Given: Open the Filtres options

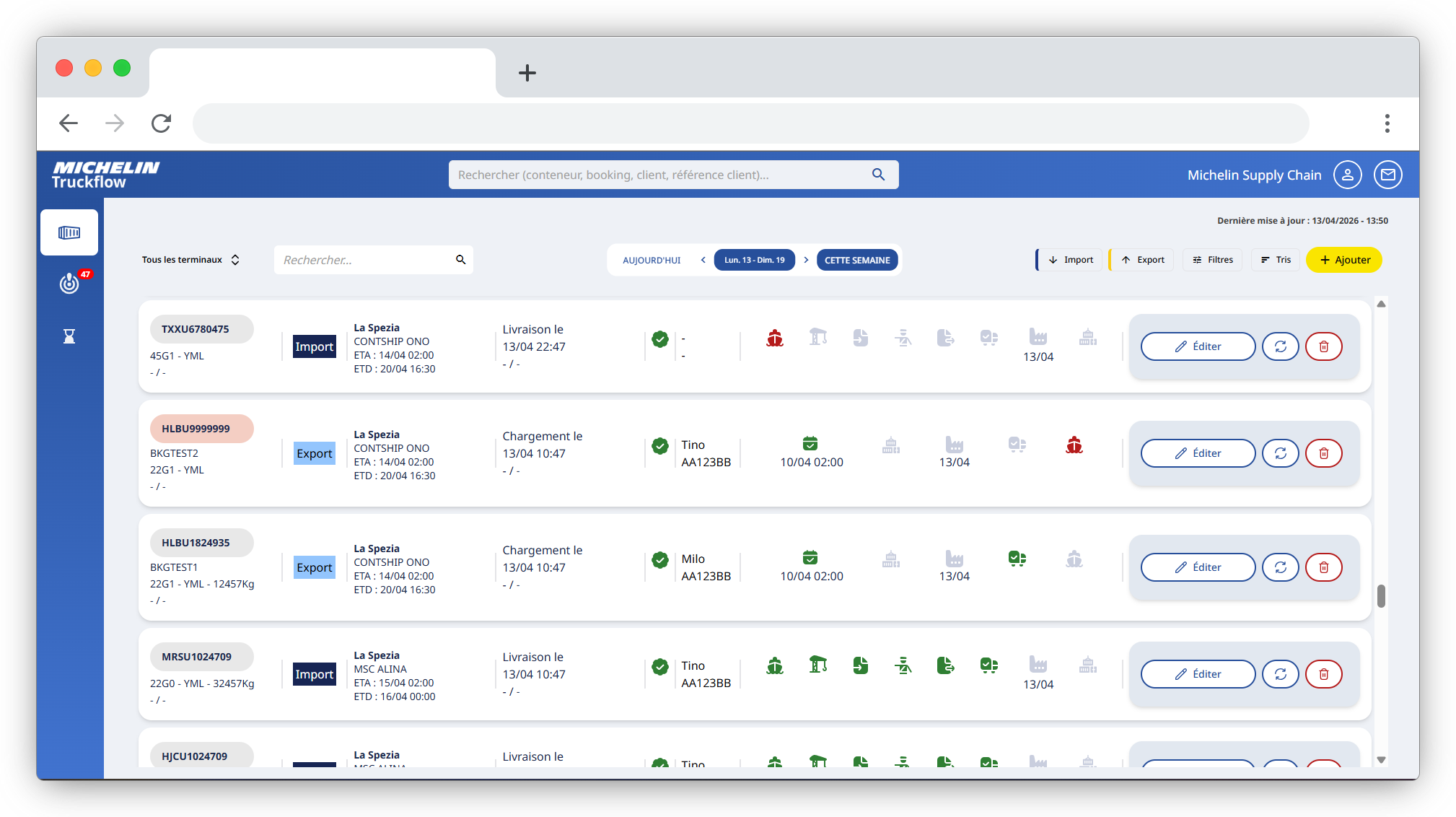Looking at the screenshot, I should 1212,260.
